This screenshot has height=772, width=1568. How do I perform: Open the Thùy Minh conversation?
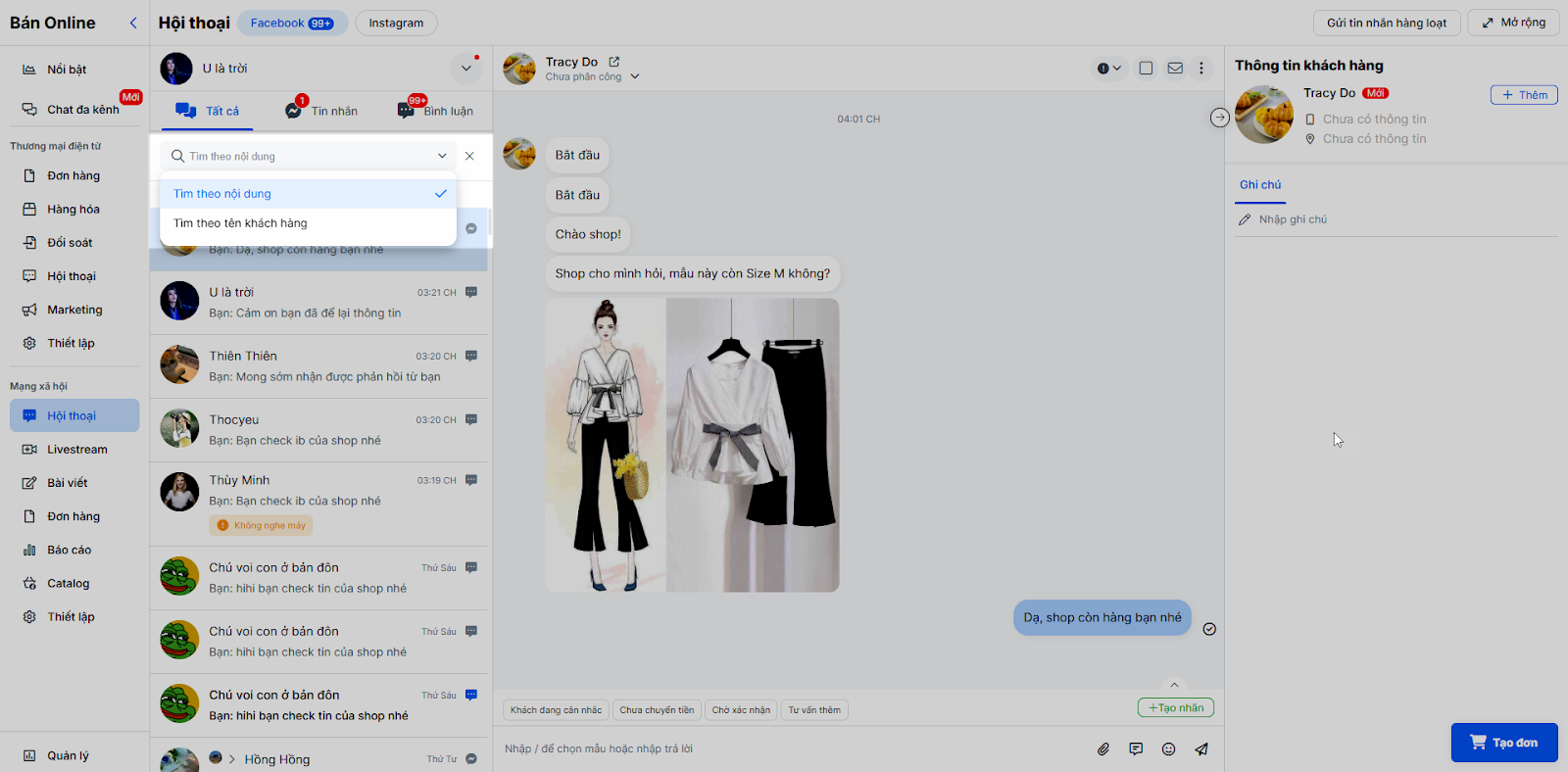click(x=319, y=504)
